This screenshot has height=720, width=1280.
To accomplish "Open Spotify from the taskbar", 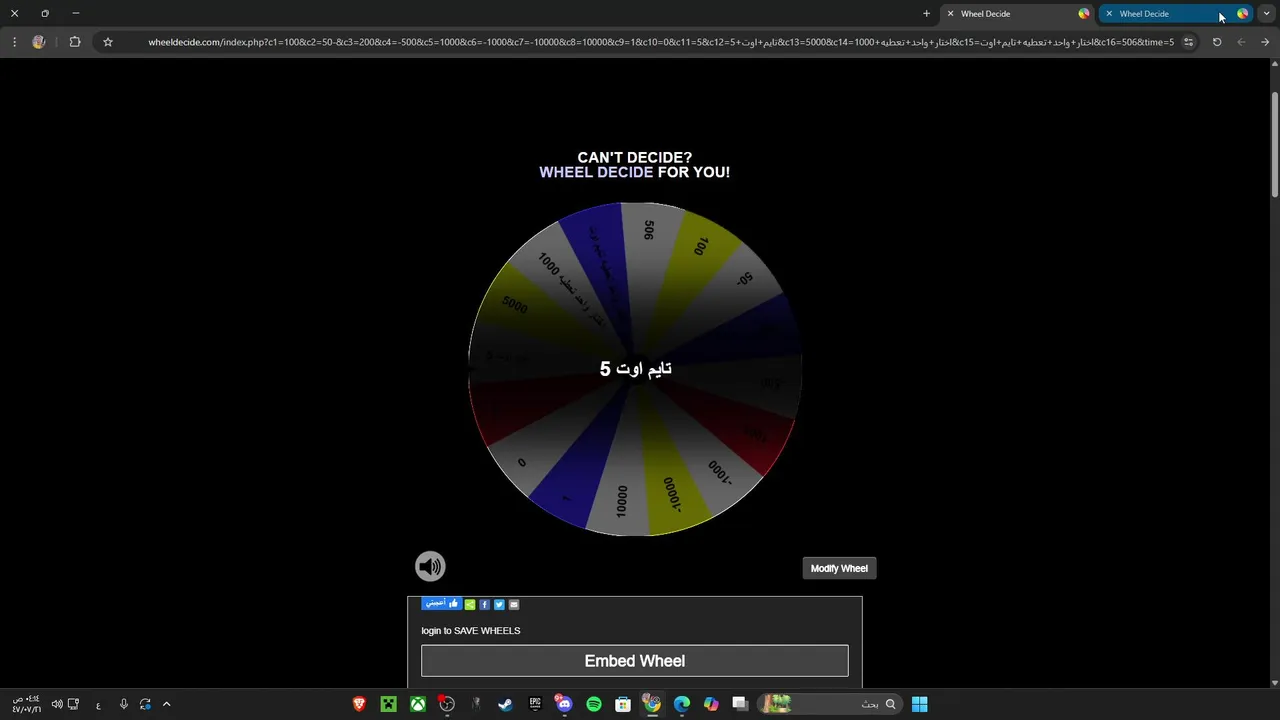I will [594, 704].
